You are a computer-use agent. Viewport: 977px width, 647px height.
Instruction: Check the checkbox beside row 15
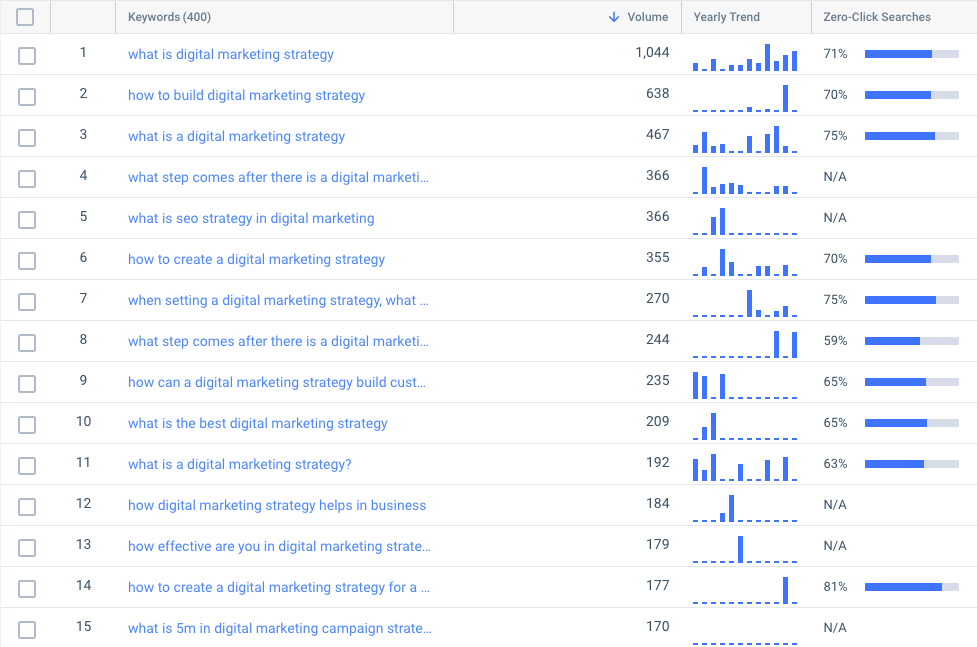26,628
